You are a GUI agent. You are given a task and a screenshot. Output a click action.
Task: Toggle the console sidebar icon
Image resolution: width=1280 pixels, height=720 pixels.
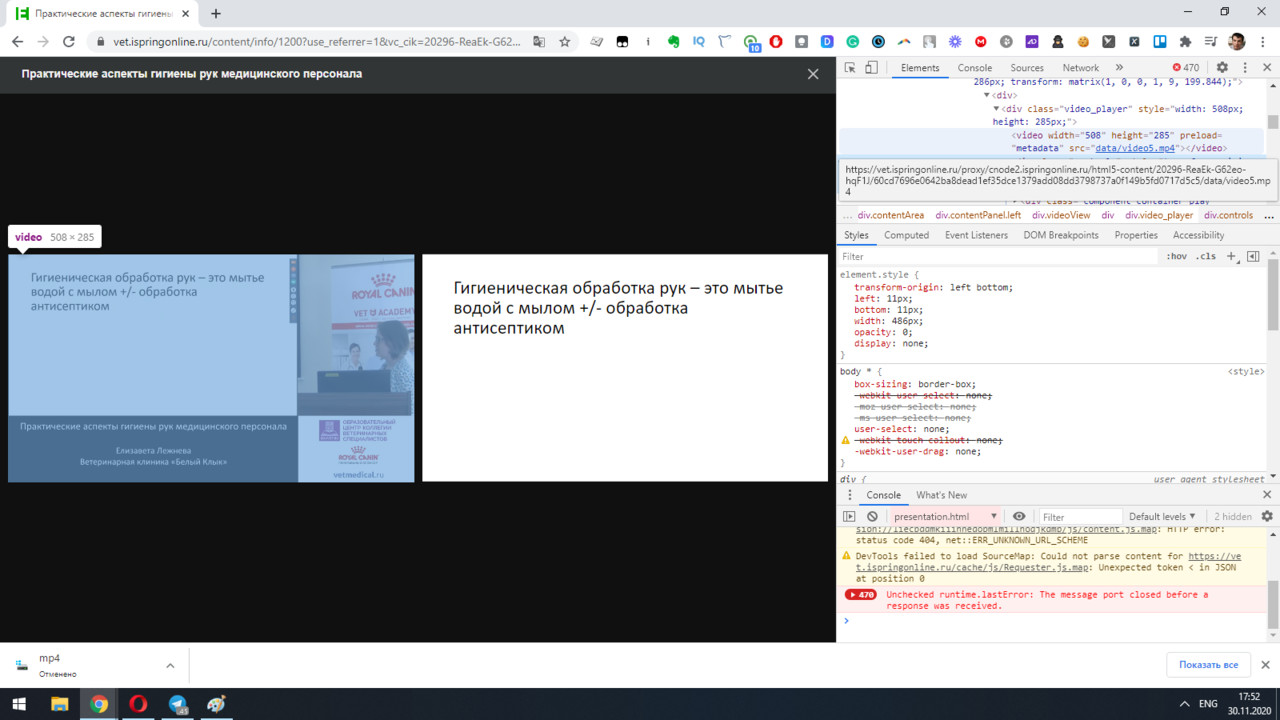(x=850, y=517)
